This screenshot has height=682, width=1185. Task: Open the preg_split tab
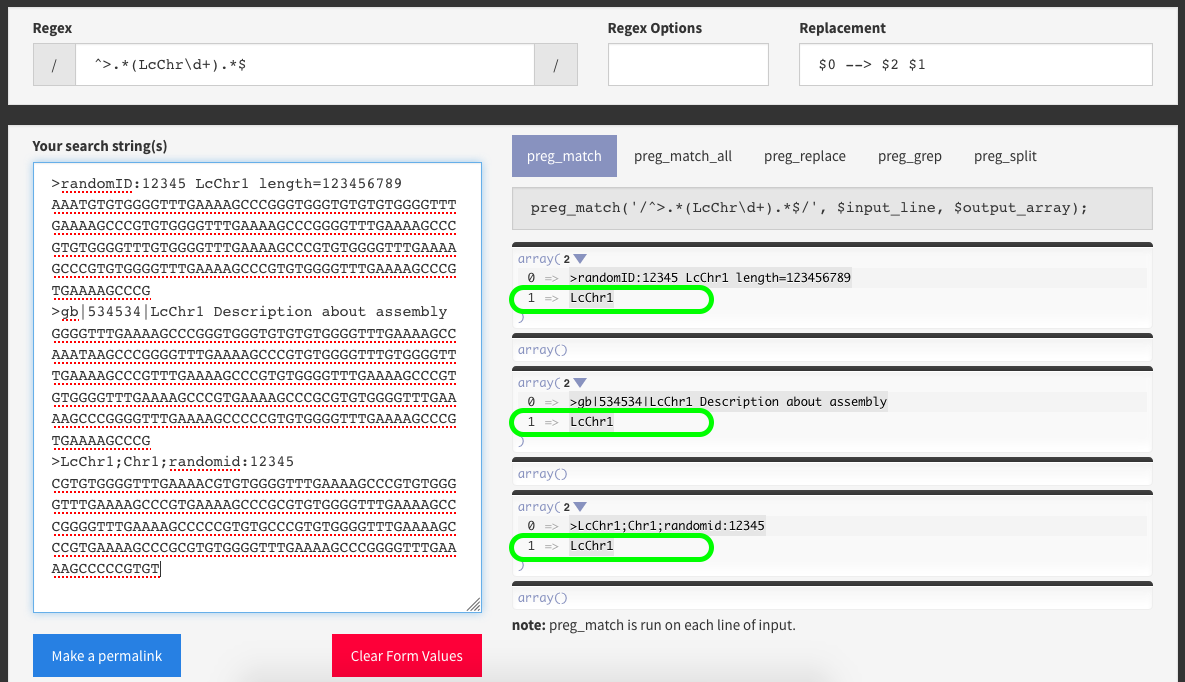click(1004, 156)
